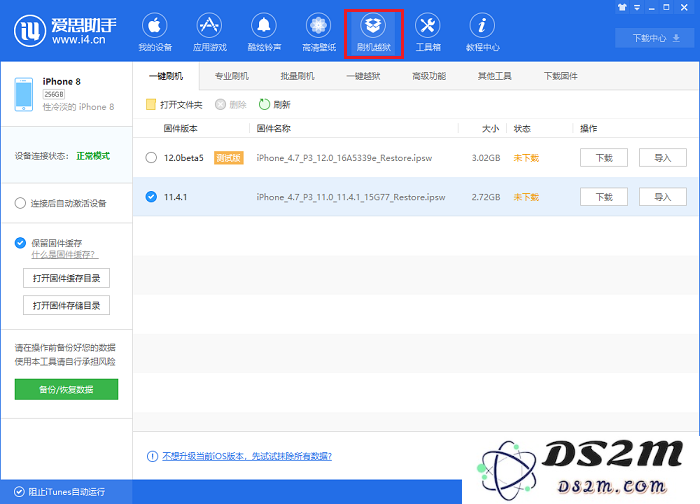The width and height of the screenshot is (700, 504).
Task: Open the 不想升级当前iOS版本 link
Action: pyautogui.click(x=247, y=456)
